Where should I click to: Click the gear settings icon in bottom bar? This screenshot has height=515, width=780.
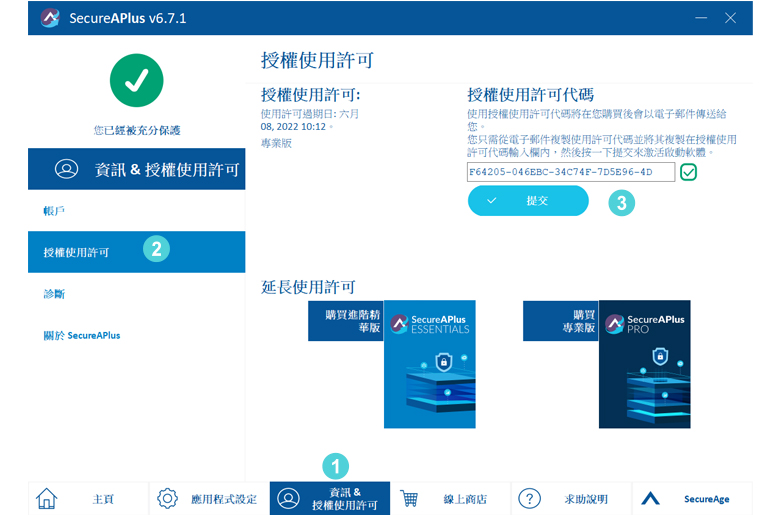click(167, 498)
